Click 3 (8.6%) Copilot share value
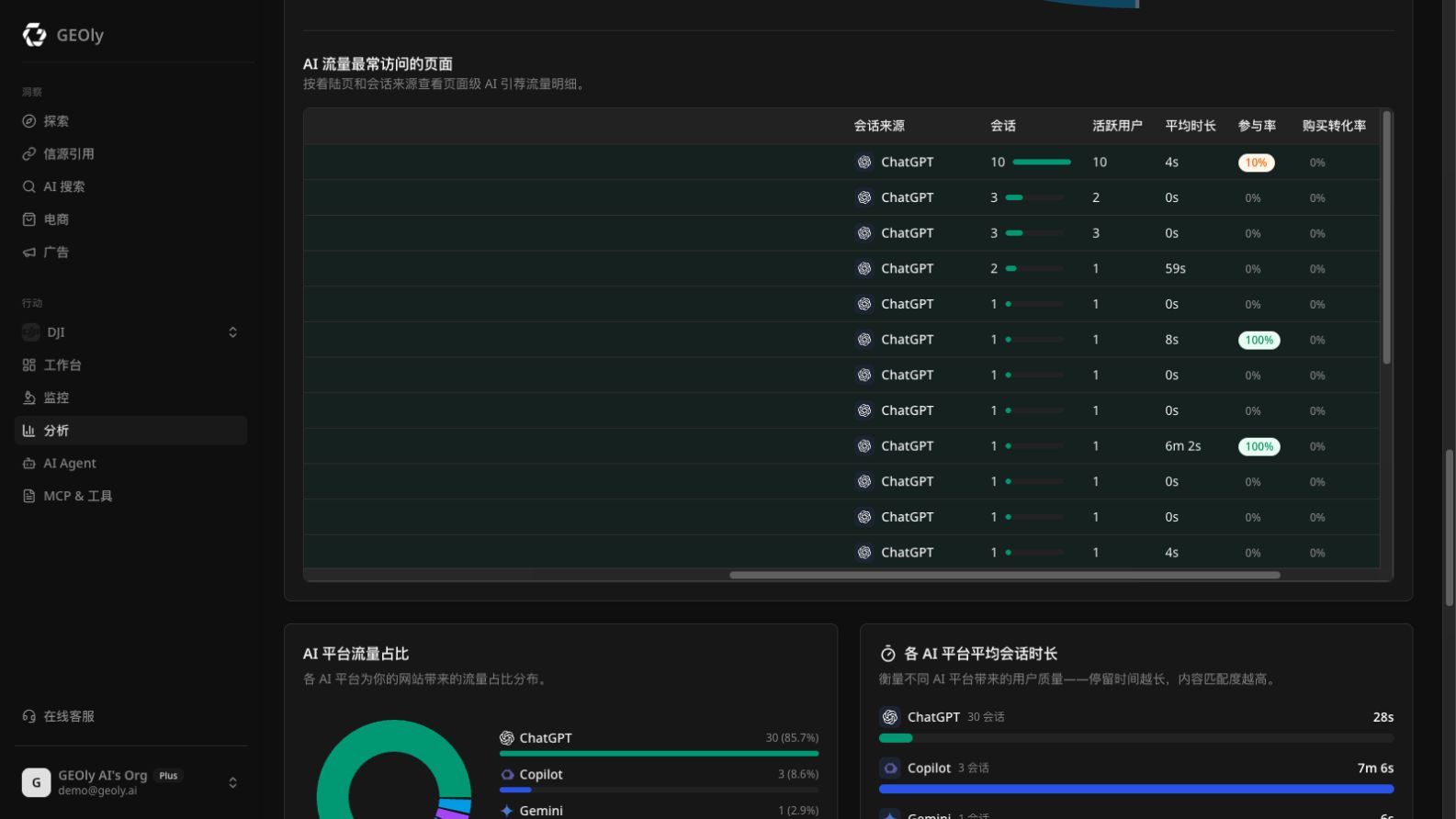1456x819 pixels. coord(798,775)
